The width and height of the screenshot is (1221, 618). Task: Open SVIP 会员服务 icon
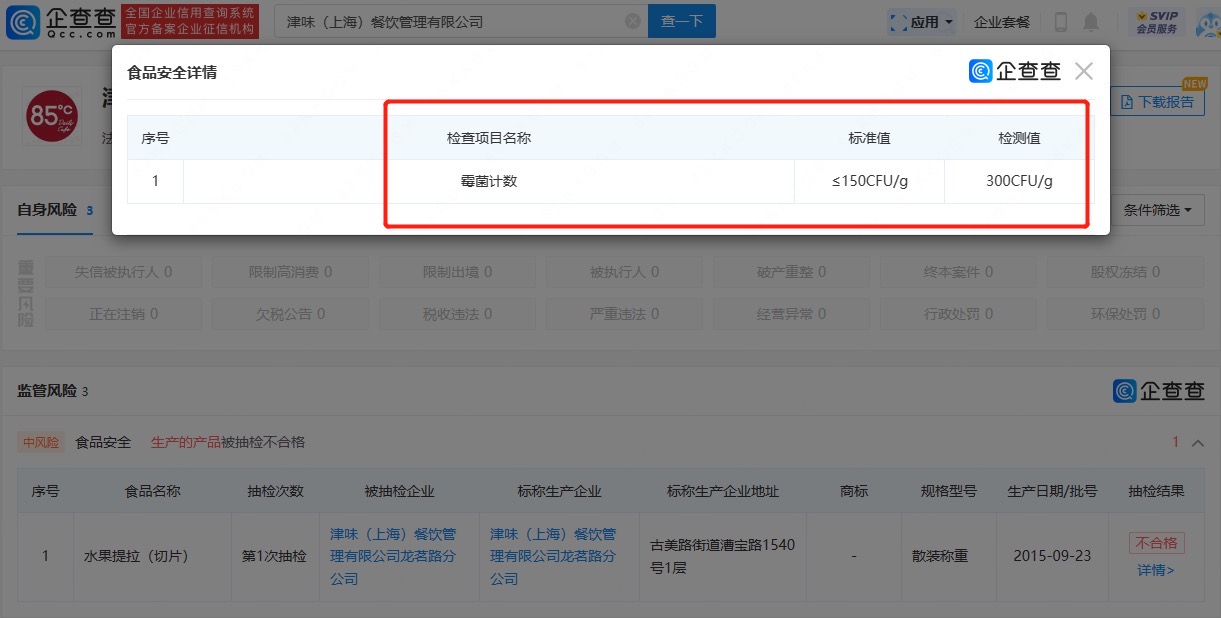[x=1156, y=22]
